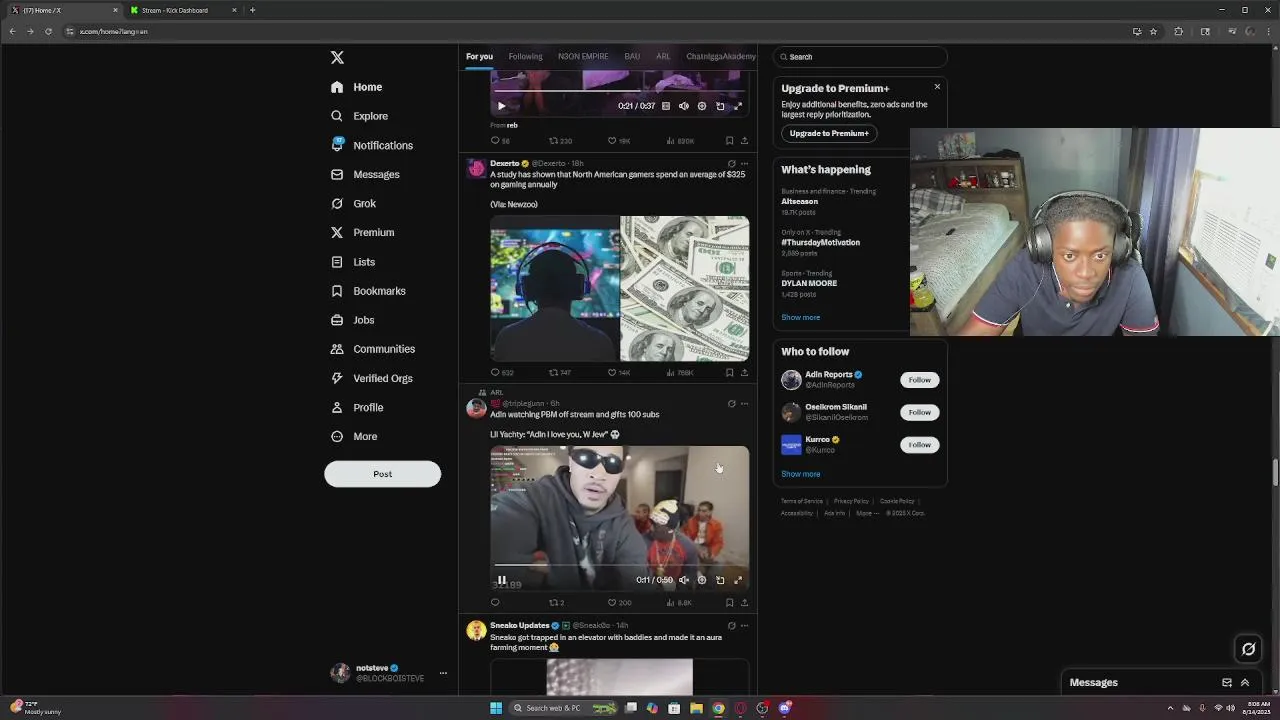The height and width of the screenshot is (720, 1280).
Task: Follow Adin Reports
Action: (919, 380)
